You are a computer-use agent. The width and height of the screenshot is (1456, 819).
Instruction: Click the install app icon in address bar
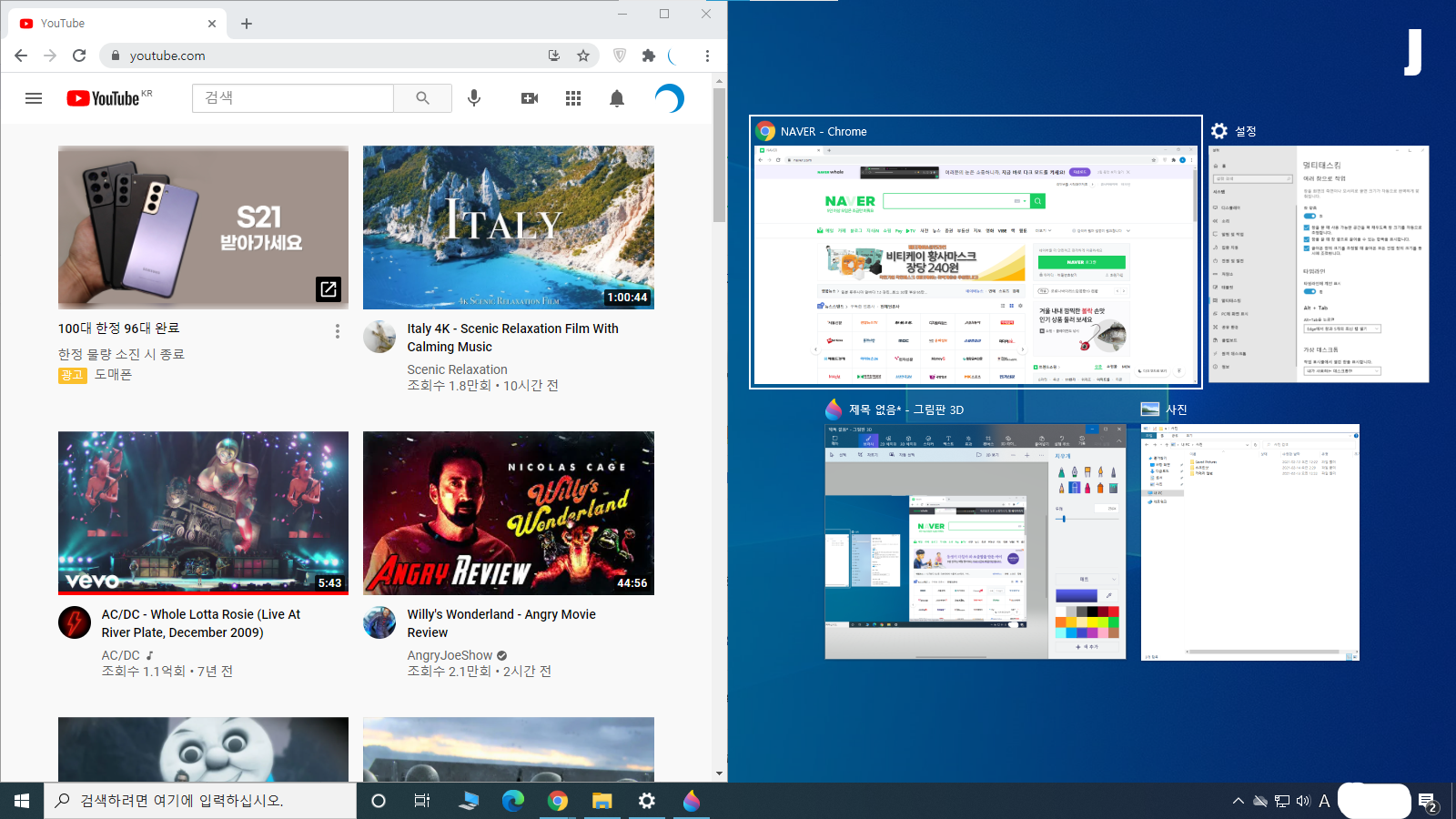(x=554, y=56)
